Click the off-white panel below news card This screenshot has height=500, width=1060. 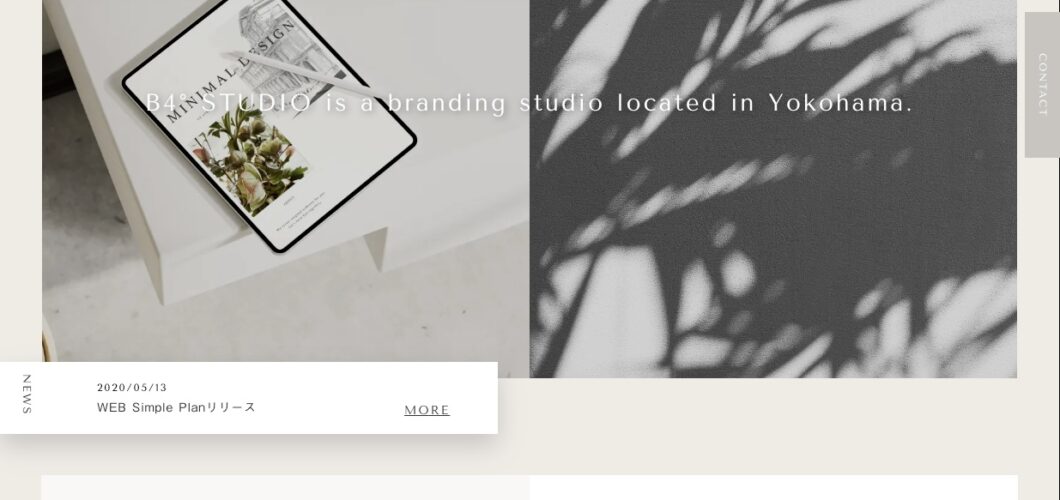(285, 488)
